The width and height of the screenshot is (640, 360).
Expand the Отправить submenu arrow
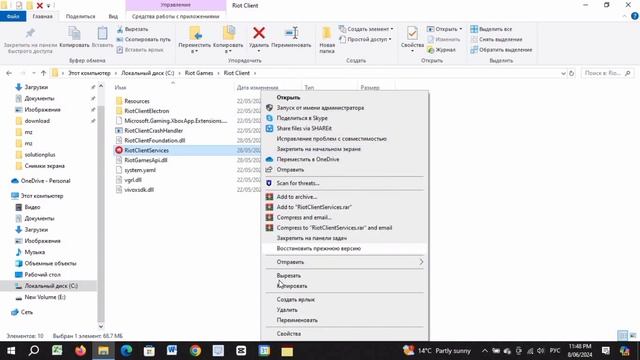pyautogui.click(x=421, y=262)
